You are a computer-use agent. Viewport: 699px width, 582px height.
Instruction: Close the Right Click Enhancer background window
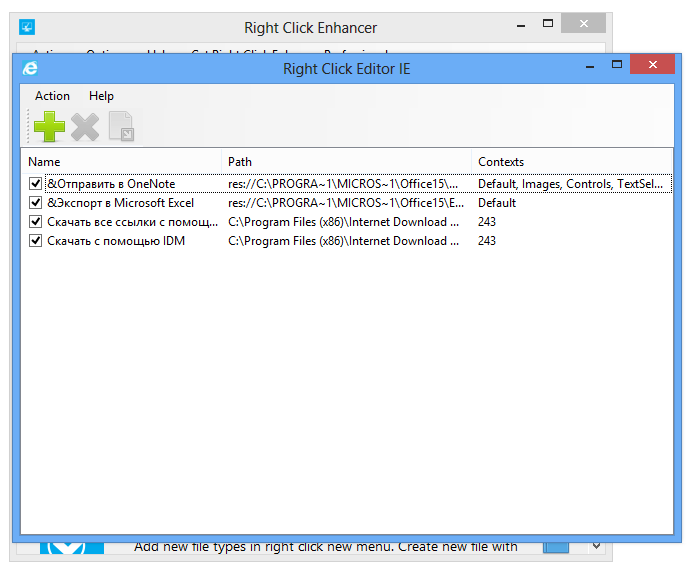(x=584, y=24)
